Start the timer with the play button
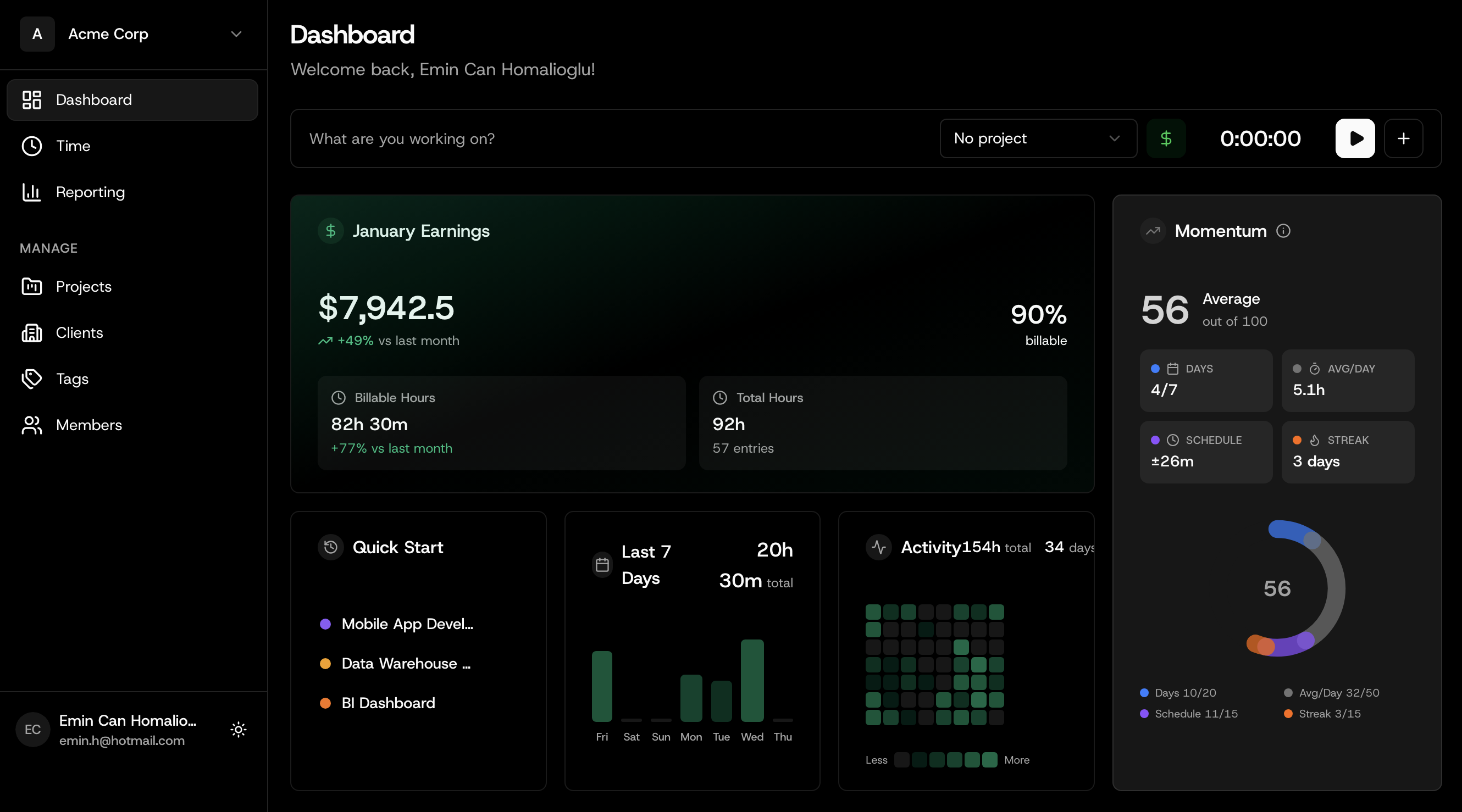This screenshot has width=1462, height=812. tap(1355, 138)
